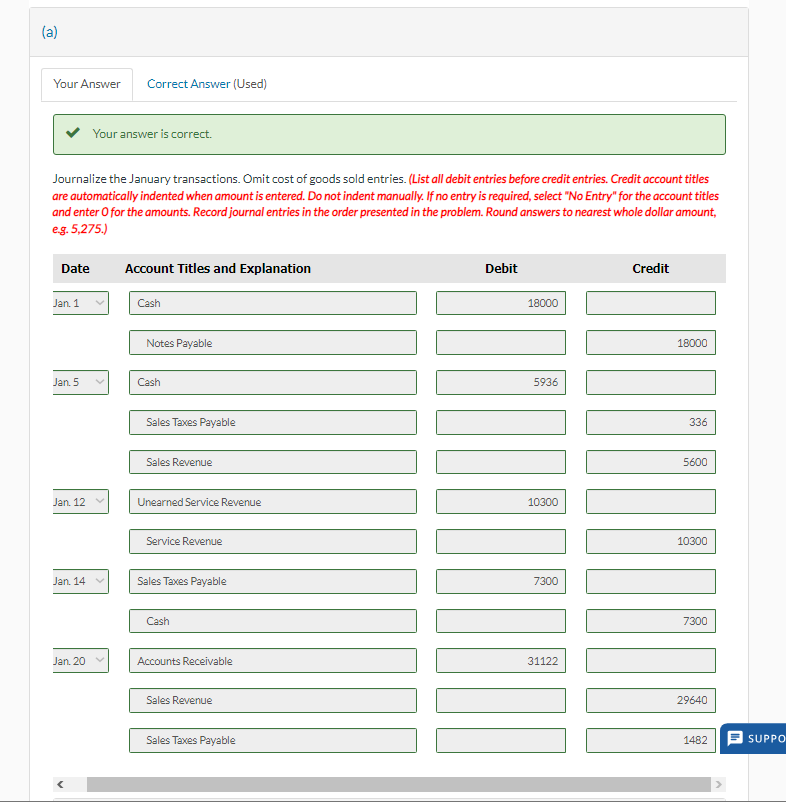Click the Credit column header

pos(650,269)
